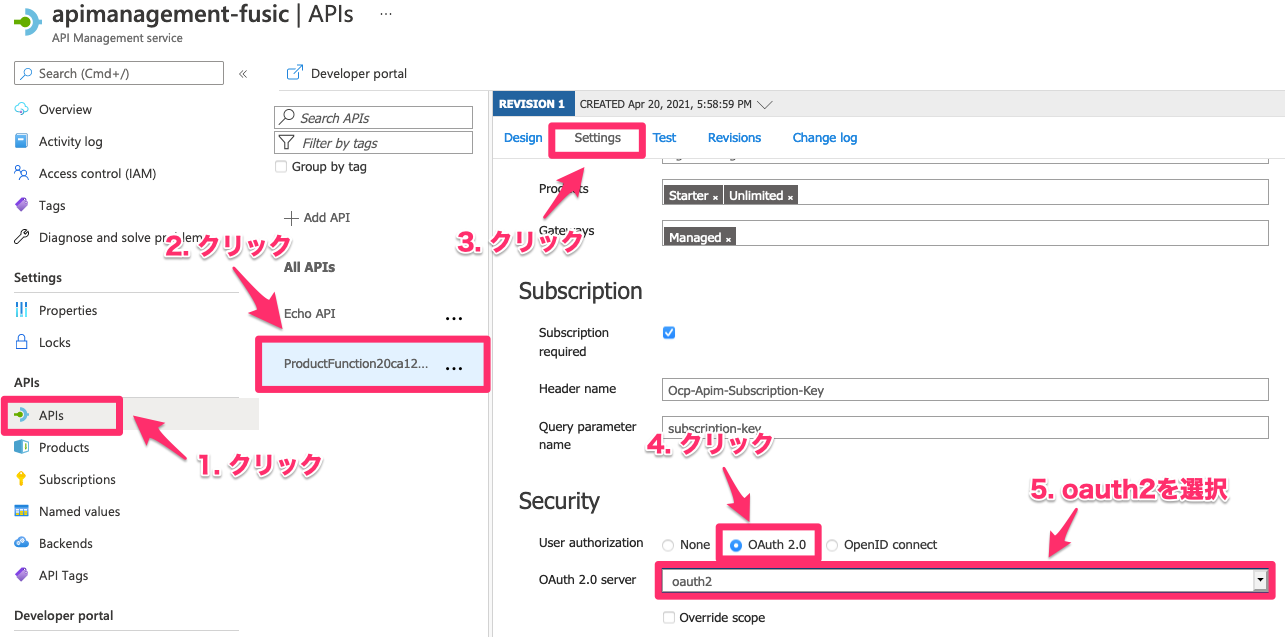Click the Add API button

pos(317,218)
